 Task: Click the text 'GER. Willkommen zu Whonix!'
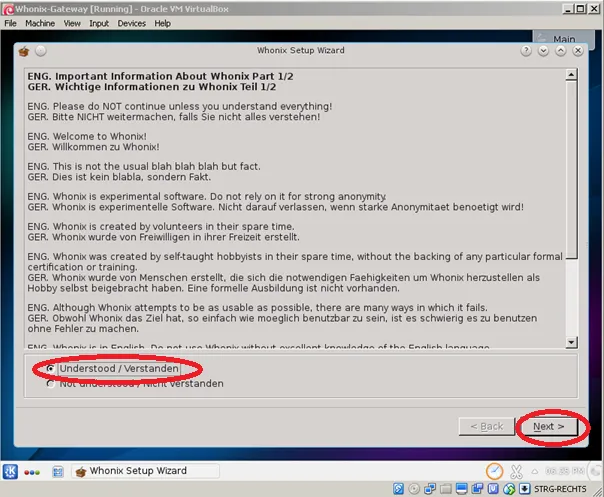tap(93, 147)
